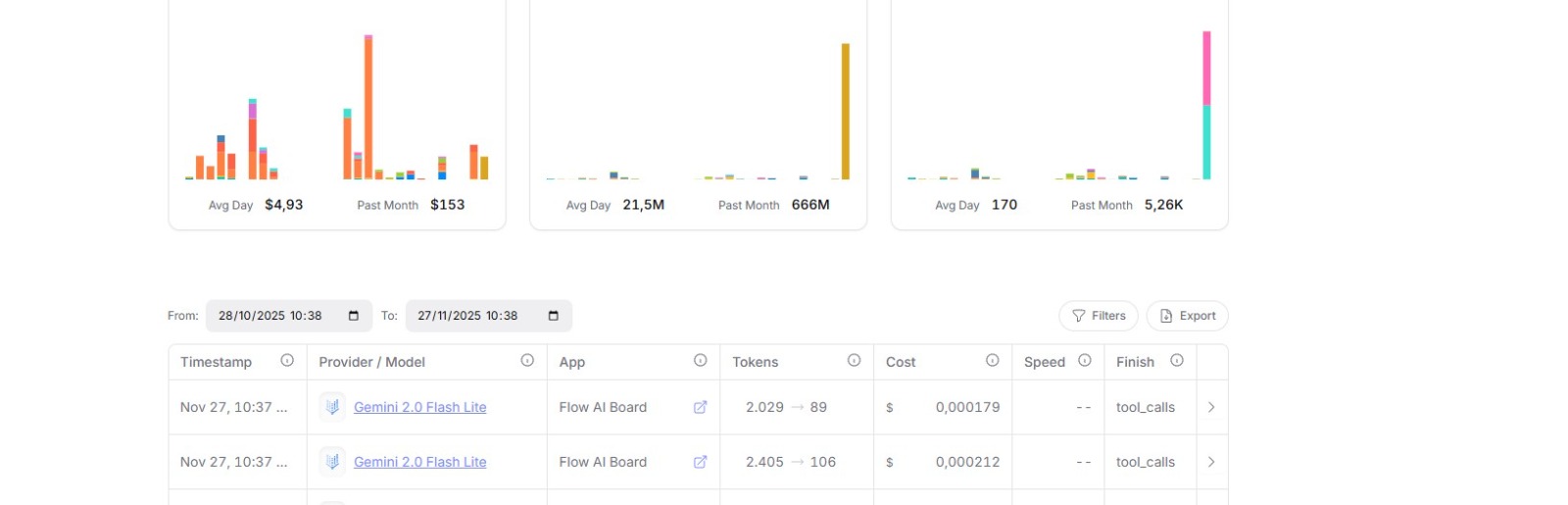Click the tallest orange bar in spending chart

368,108
